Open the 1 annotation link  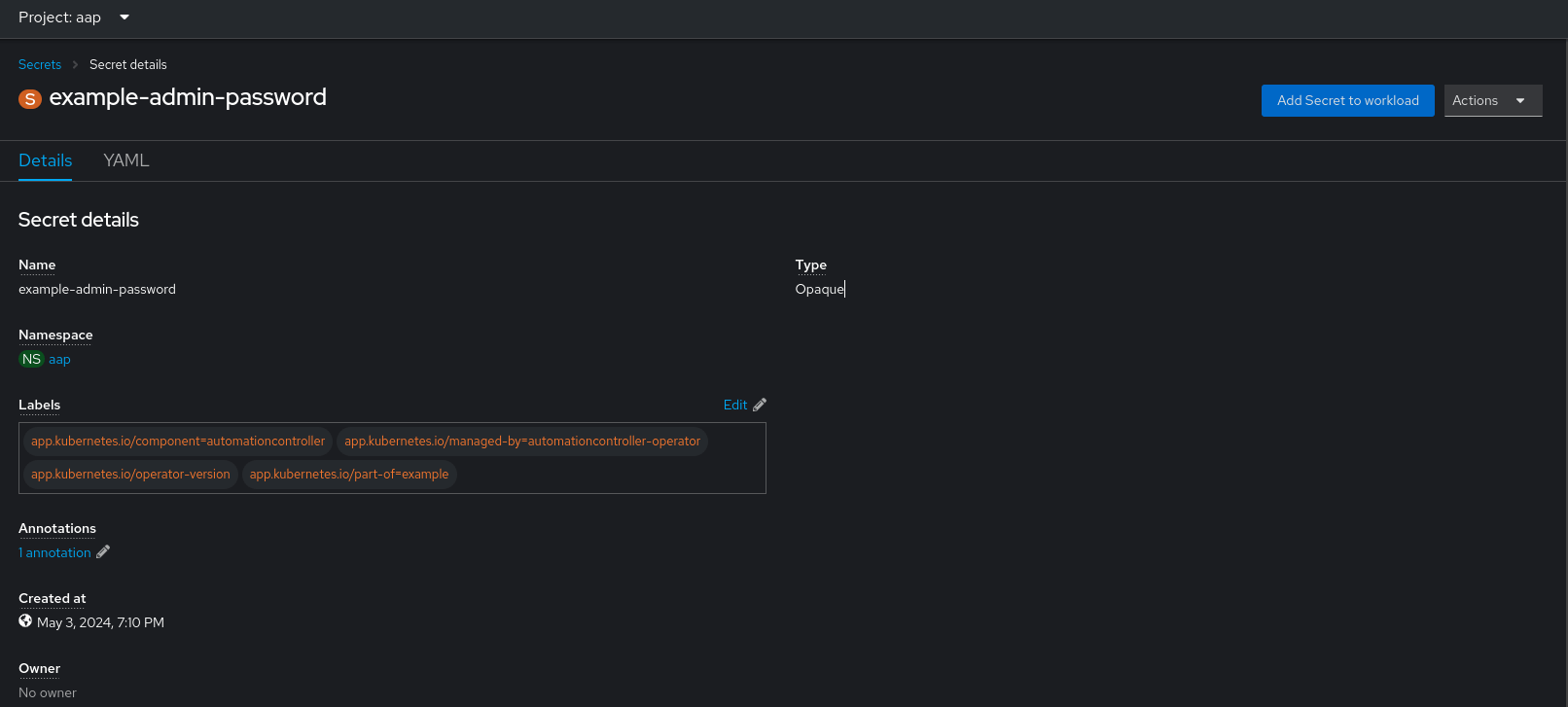[55, 552]
